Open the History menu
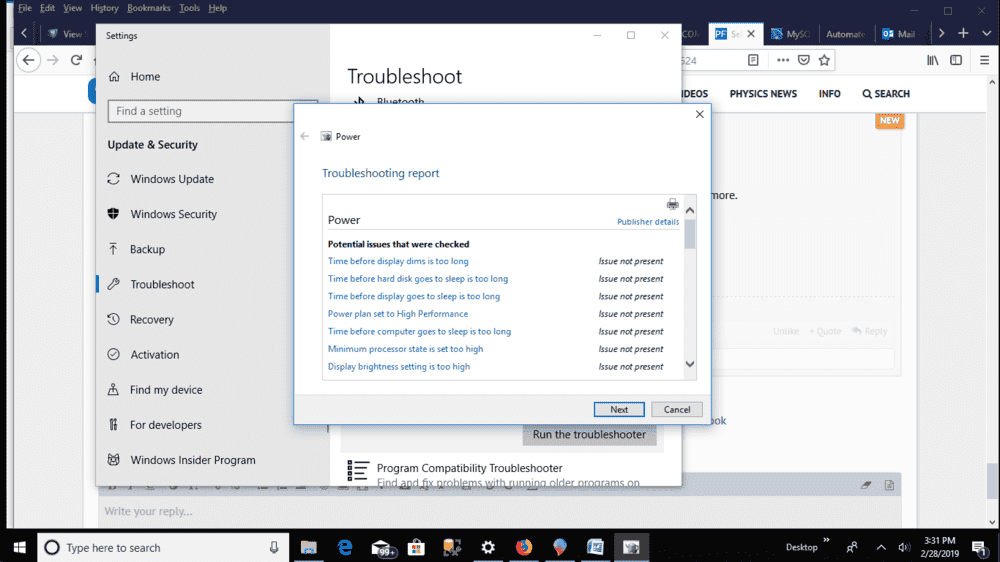 104,8
